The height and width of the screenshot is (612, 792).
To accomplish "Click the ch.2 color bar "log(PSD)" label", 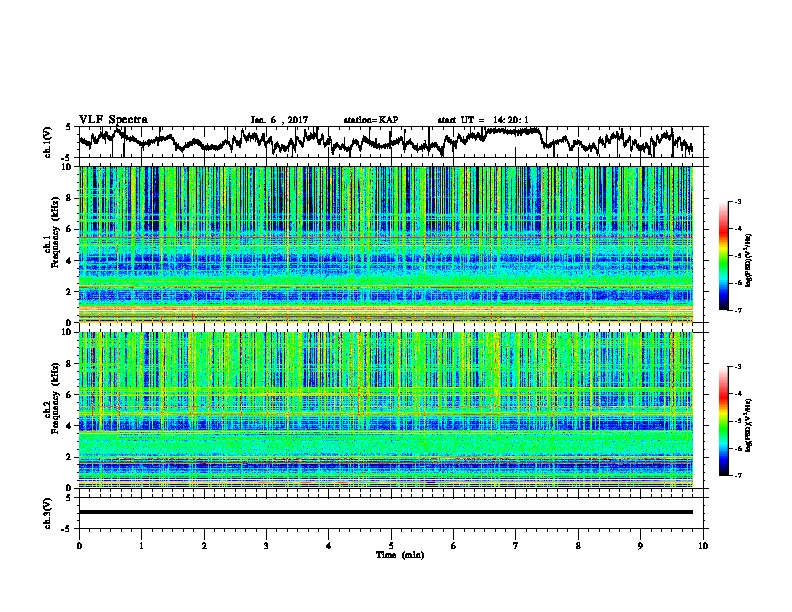I will tap(748, 424).
